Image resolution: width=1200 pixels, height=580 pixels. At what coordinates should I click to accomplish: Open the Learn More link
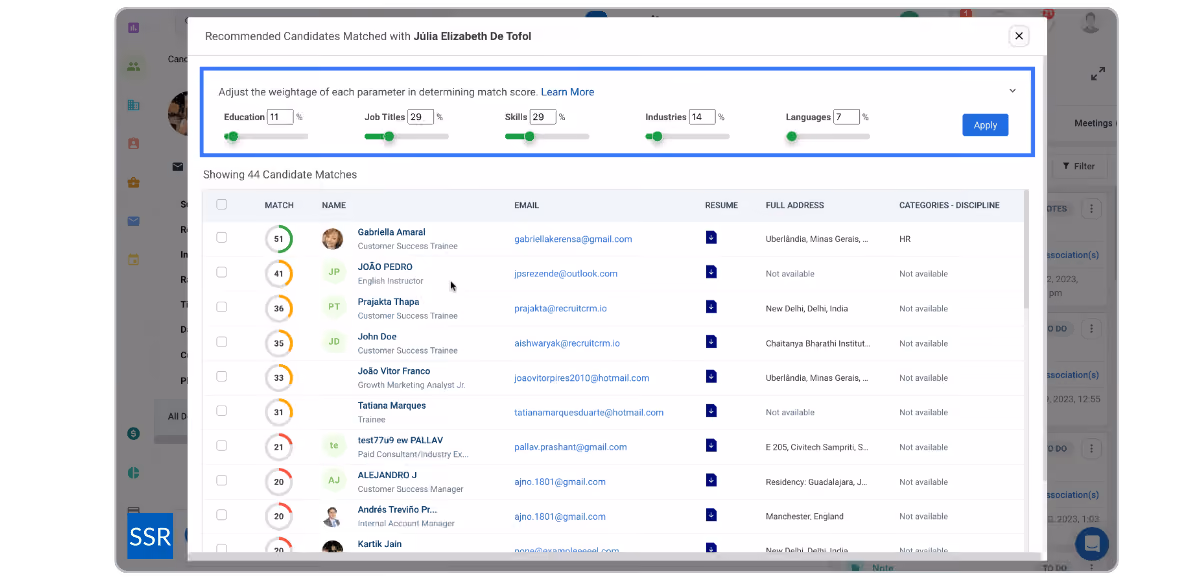coord(567,92)
